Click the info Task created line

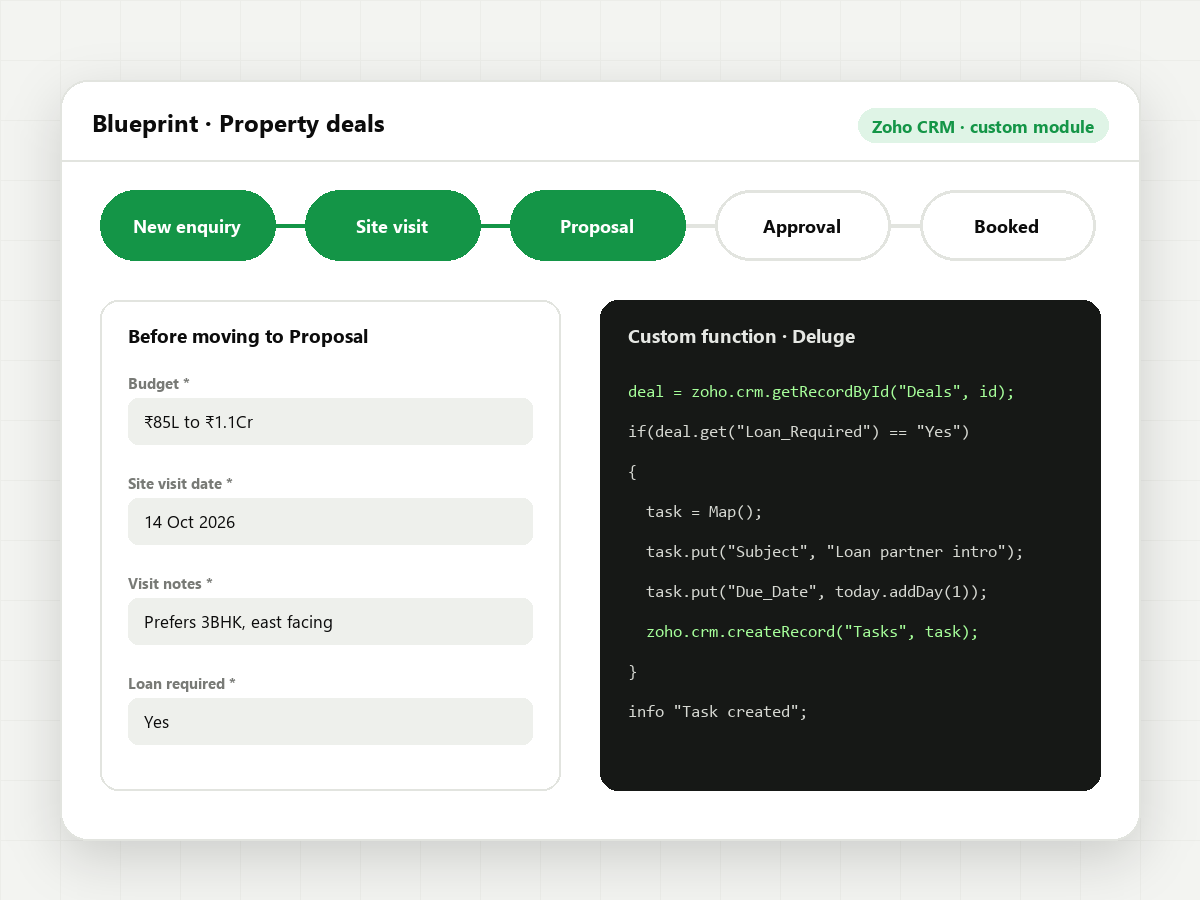[717, 712]
